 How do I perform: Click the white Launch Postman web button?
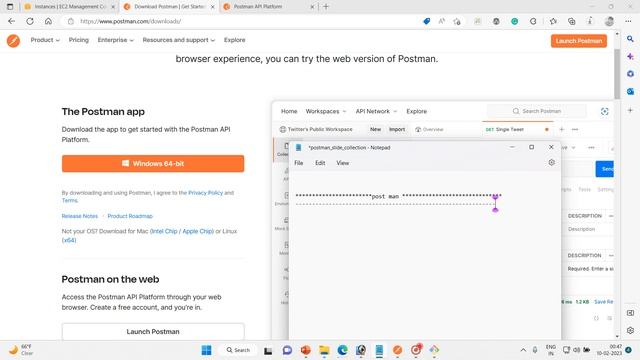153,331
